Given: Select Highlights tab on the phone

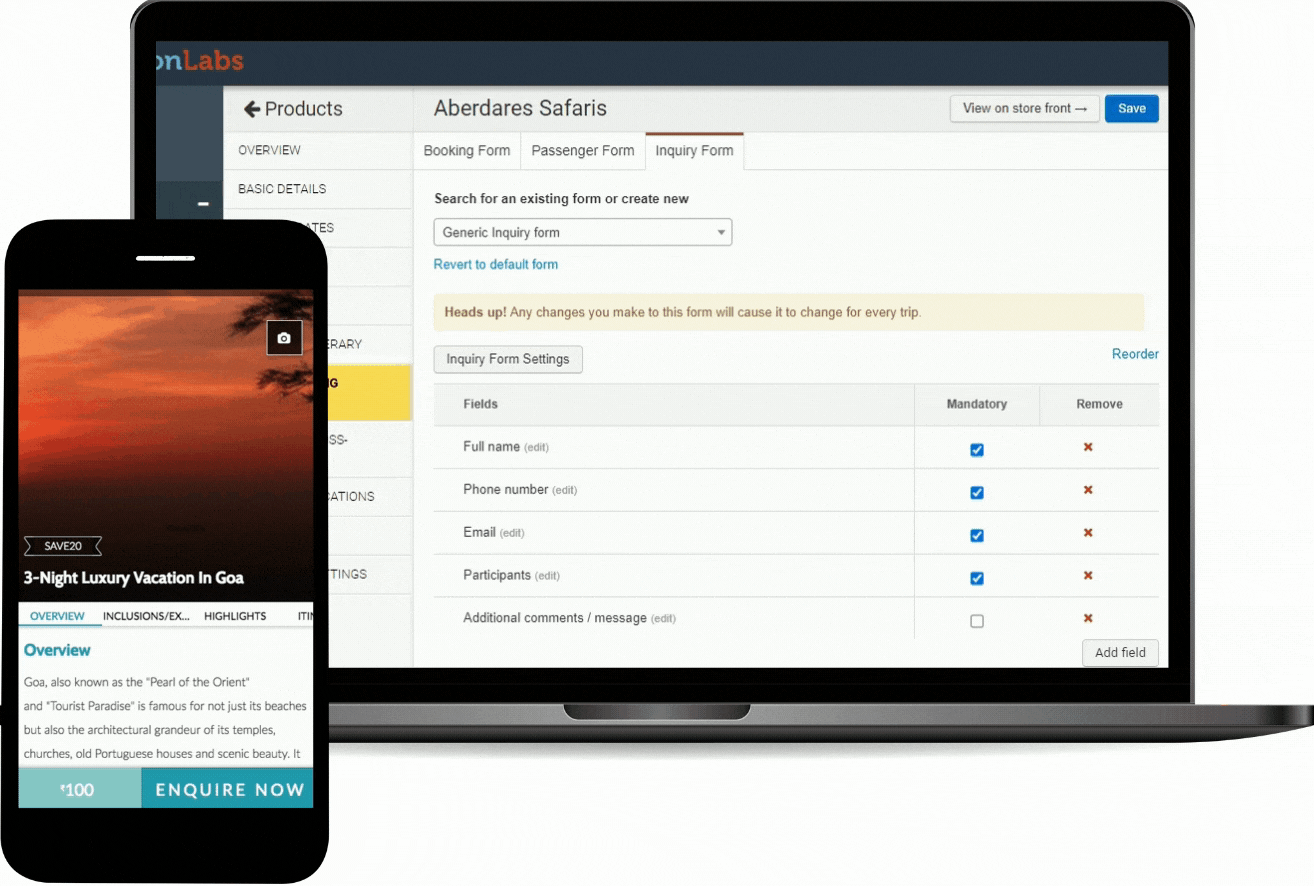Looking at the screenshot, I should pyautogui.click(x=235, y=616).
